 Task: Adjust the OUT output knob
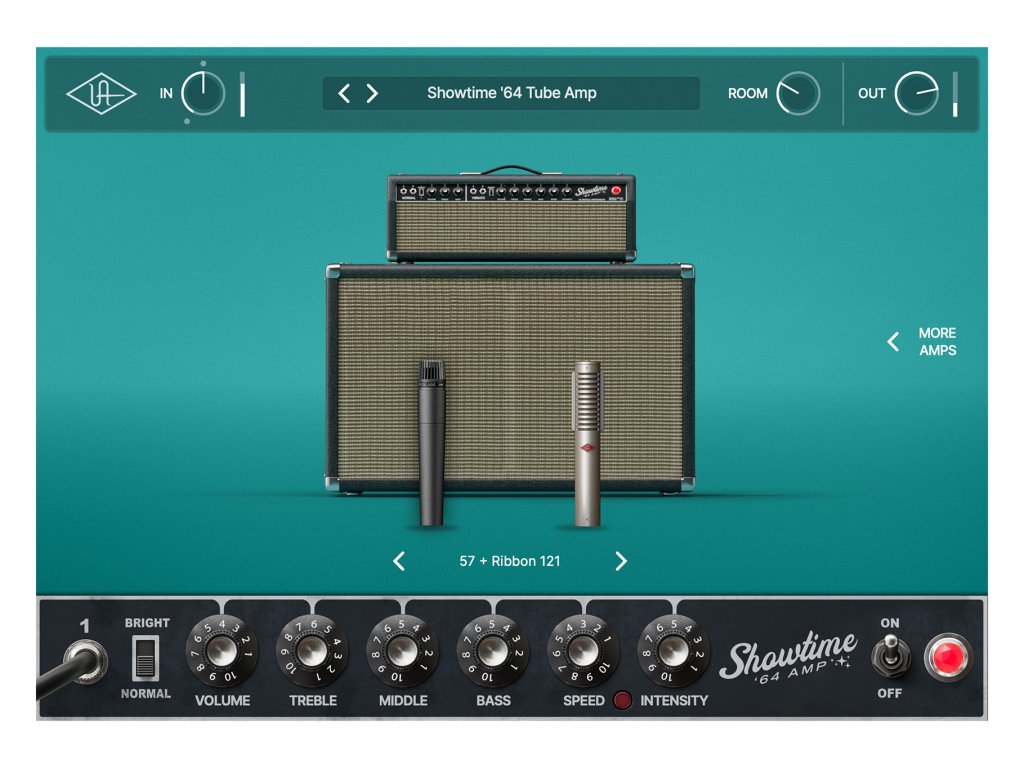coord(916,93)
